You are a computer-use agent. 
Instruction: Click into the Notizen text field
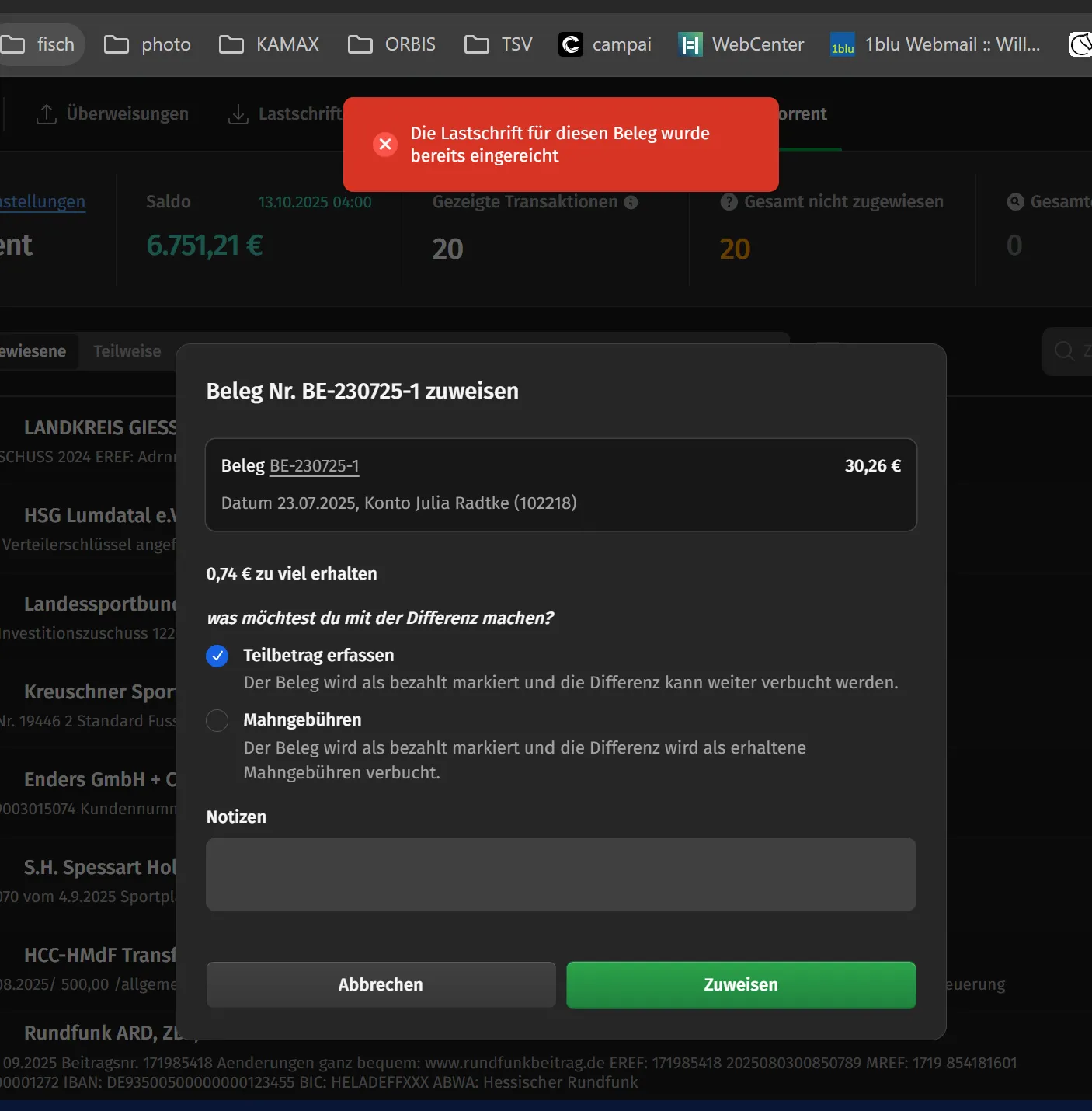(561, 874)
